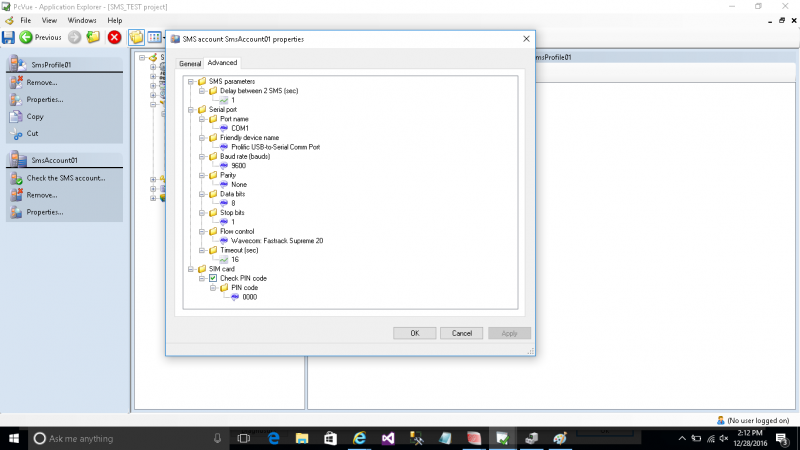Click the Save floppy disk toolbar icon
Viewport: 800px width, 450px height.
(x=8, y=37)
